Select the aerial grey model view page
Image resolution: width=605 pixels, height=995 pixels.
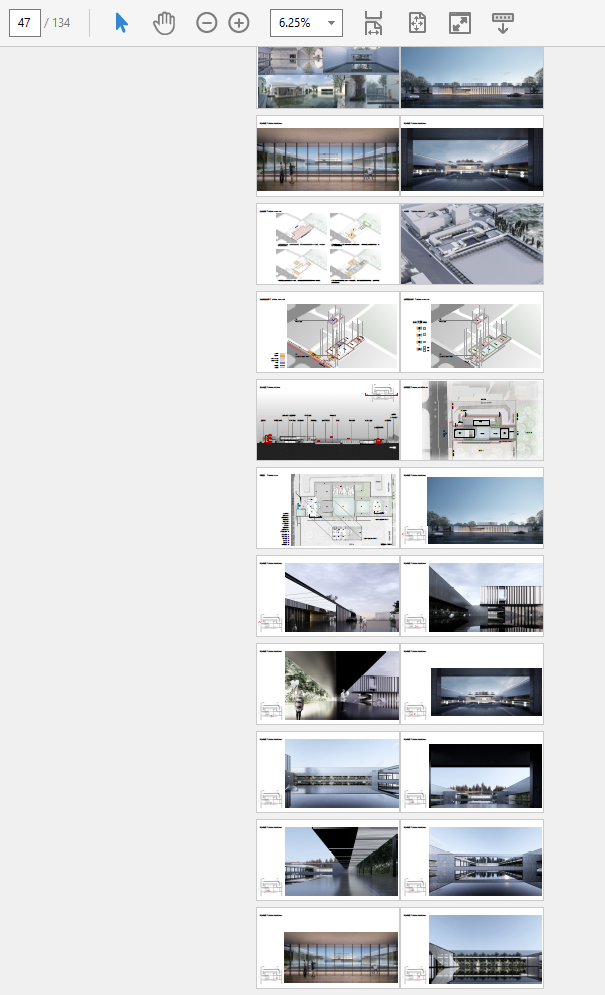tap(472, 244)
